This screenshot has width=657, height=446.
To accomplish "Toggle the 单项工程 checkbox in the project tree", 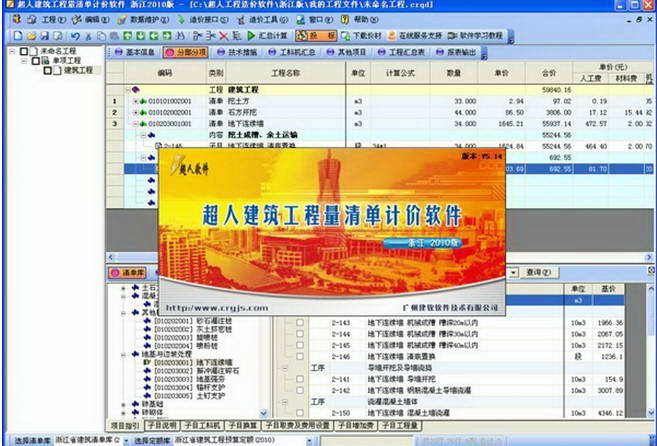I will point(36,61).
